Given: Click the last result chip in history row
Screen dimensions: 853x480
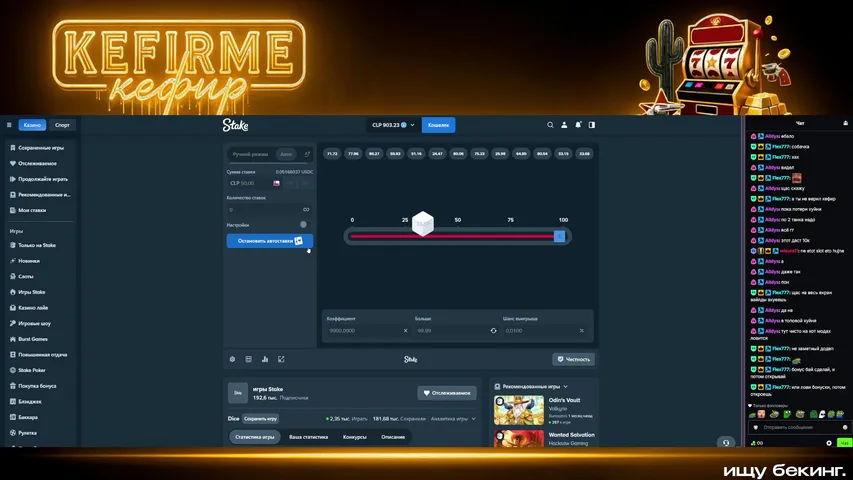Looking at the screenshot, I should 584,154.
